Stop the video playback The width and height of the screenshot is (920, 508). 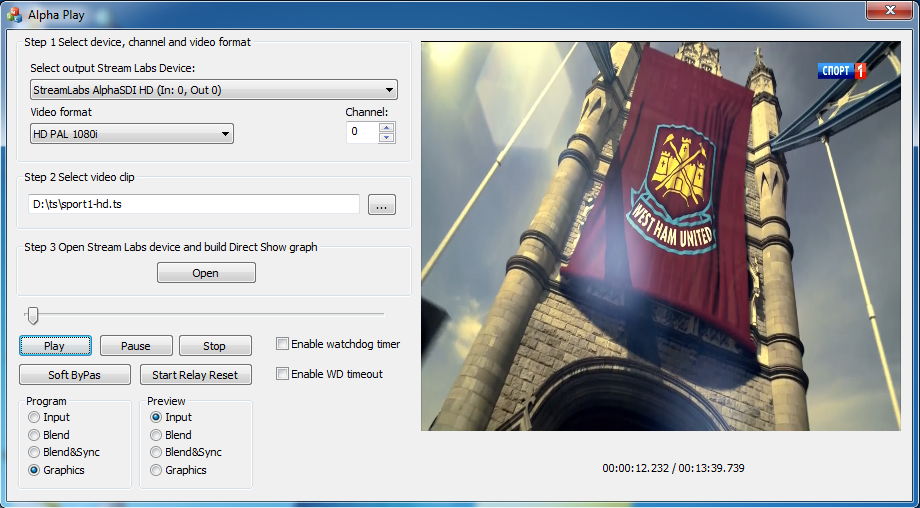[x=215, y=346]
